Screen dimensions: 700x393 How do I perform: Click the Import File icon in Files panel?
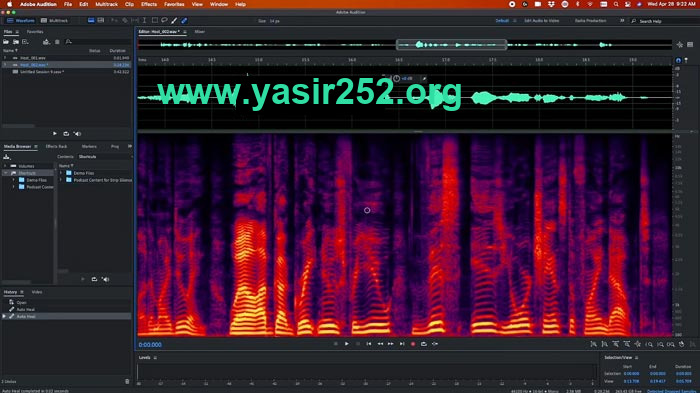[x=16, y=42]
